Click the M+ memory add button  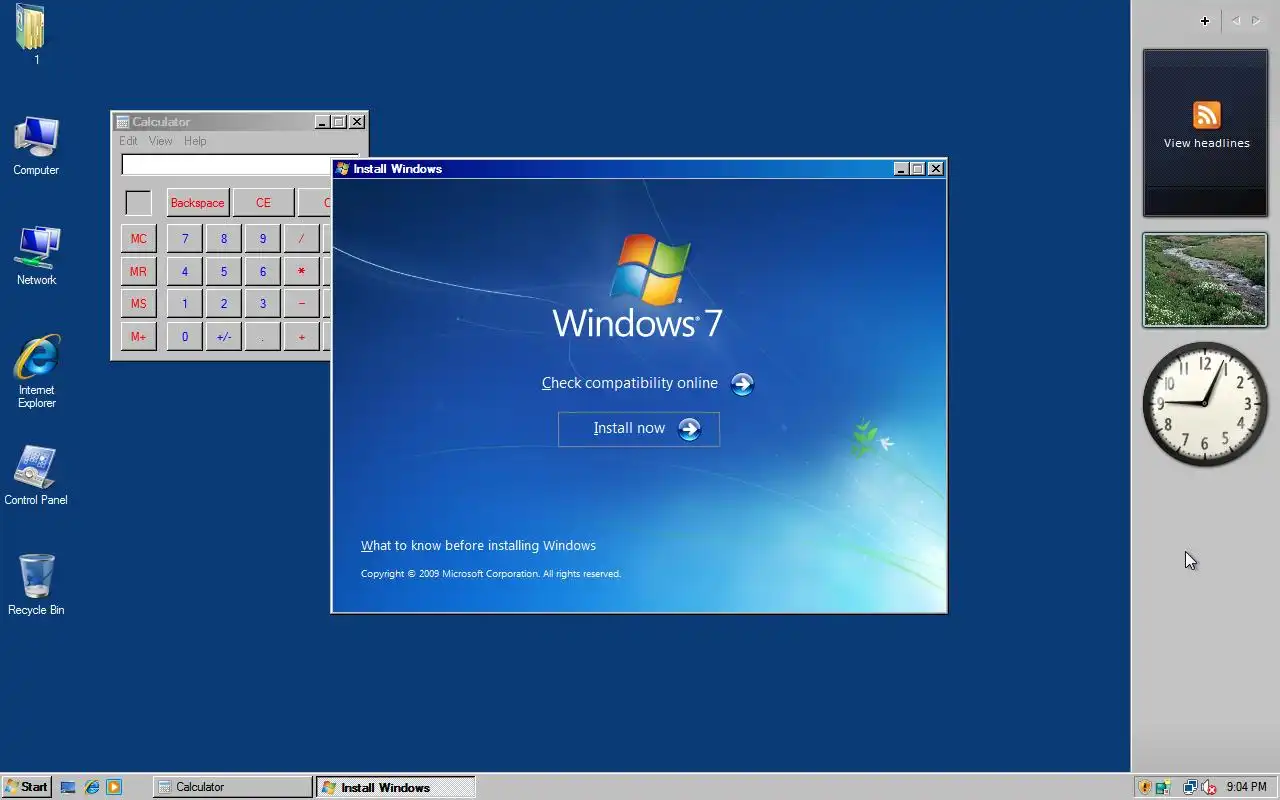coord(138,337)
